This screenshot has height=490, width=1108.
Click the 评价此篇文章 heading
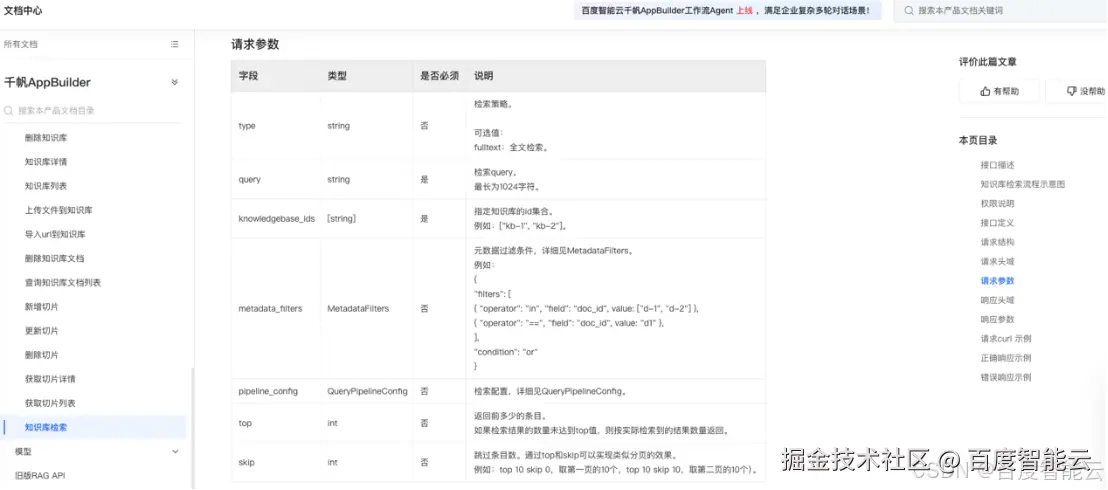click(988, 62)
